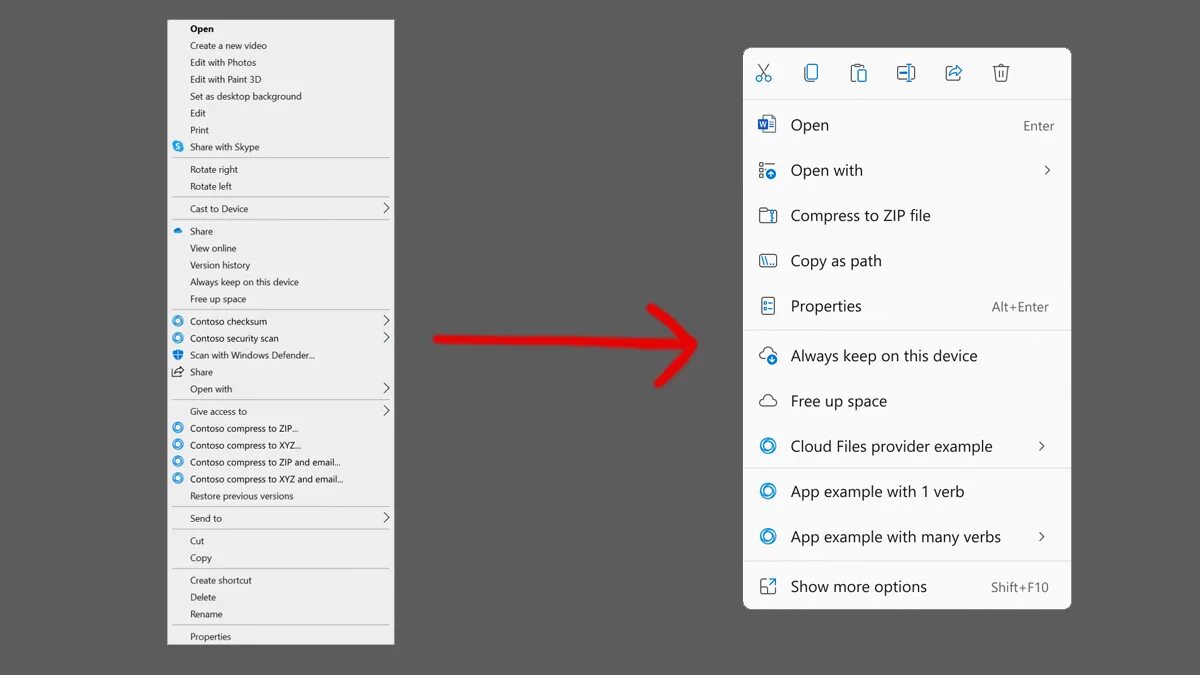Select the Delete text entry in classic menu
The image size is (1200, 675).
[203, 597]
